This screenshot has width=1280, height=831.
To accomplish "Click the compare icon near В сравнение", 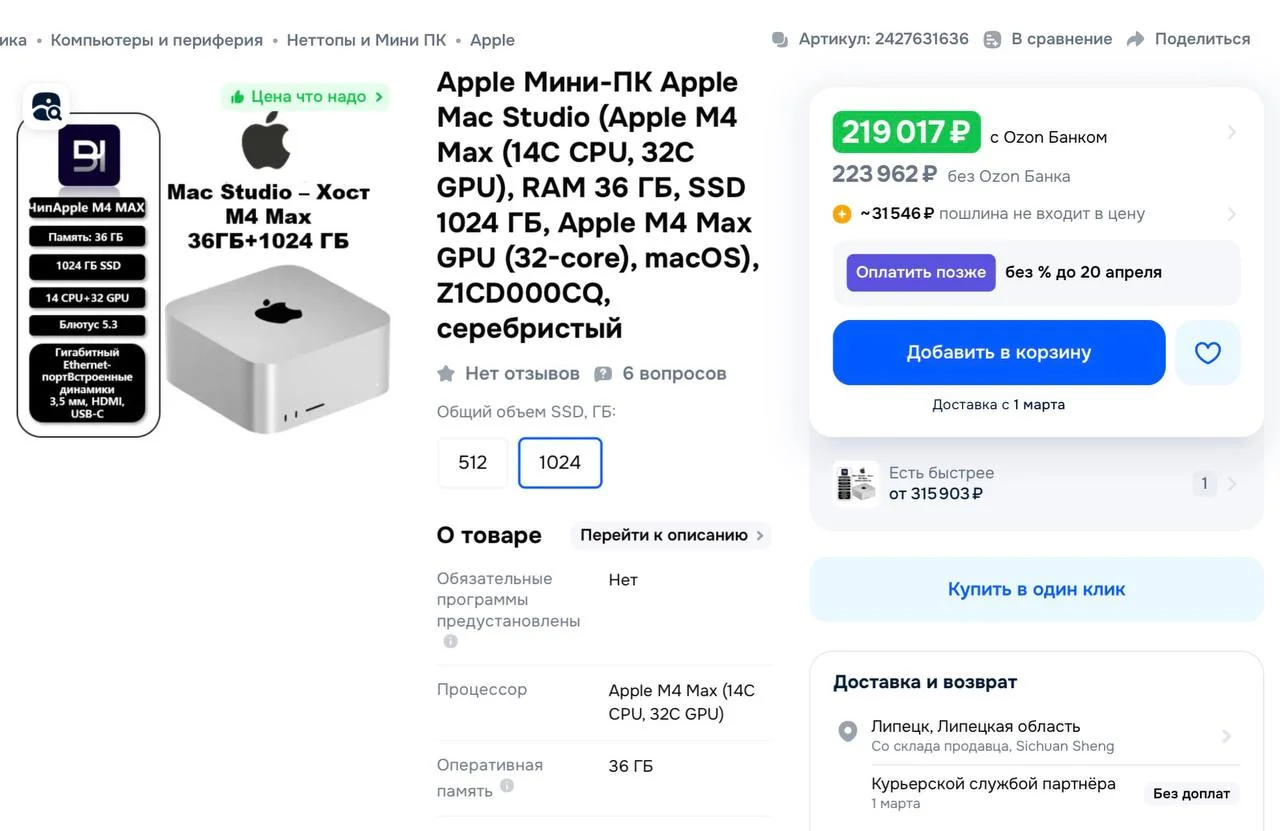I will 992,40.
